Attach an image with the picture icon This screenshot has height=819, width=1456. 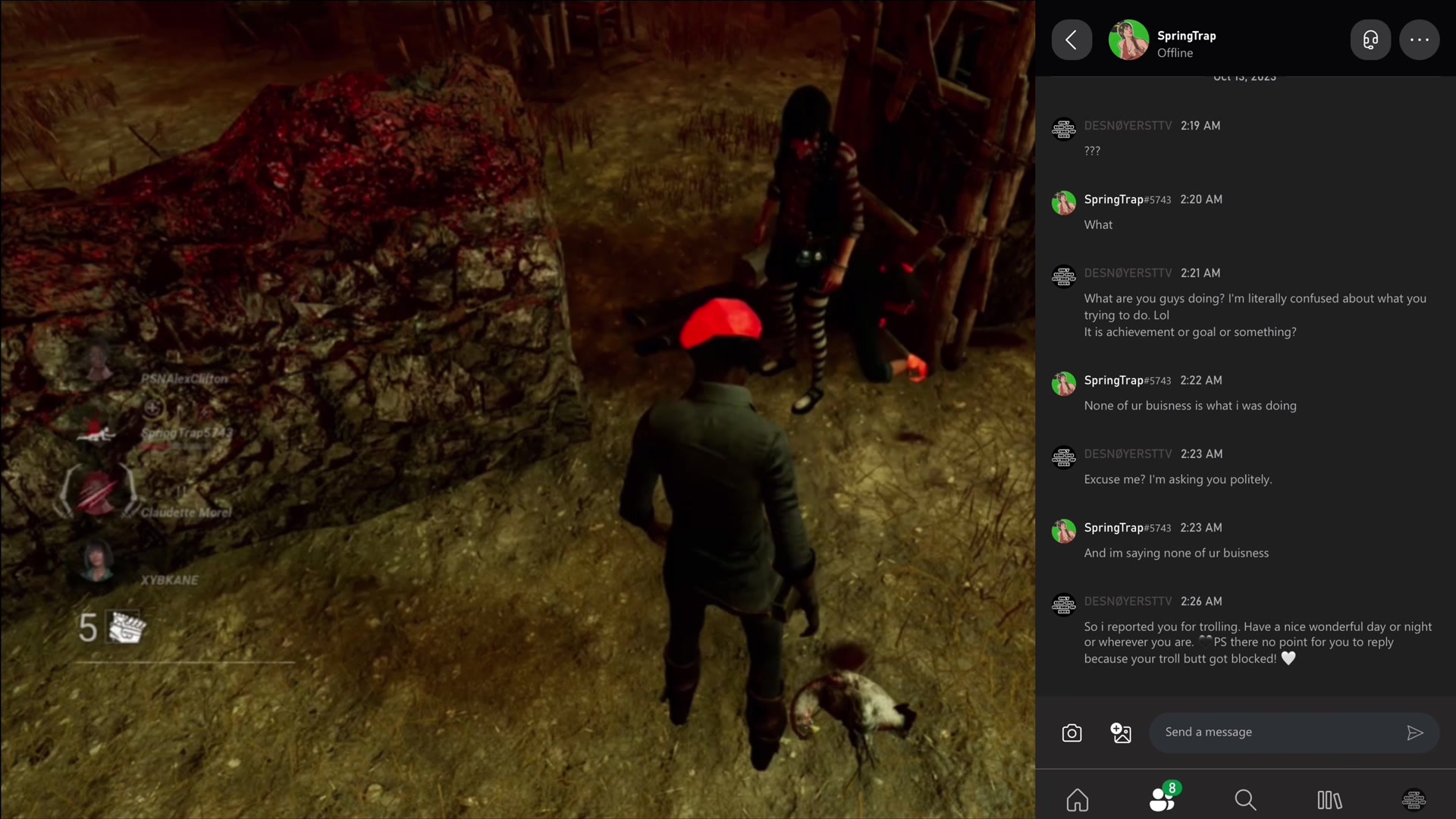(x=1121, y=733)
